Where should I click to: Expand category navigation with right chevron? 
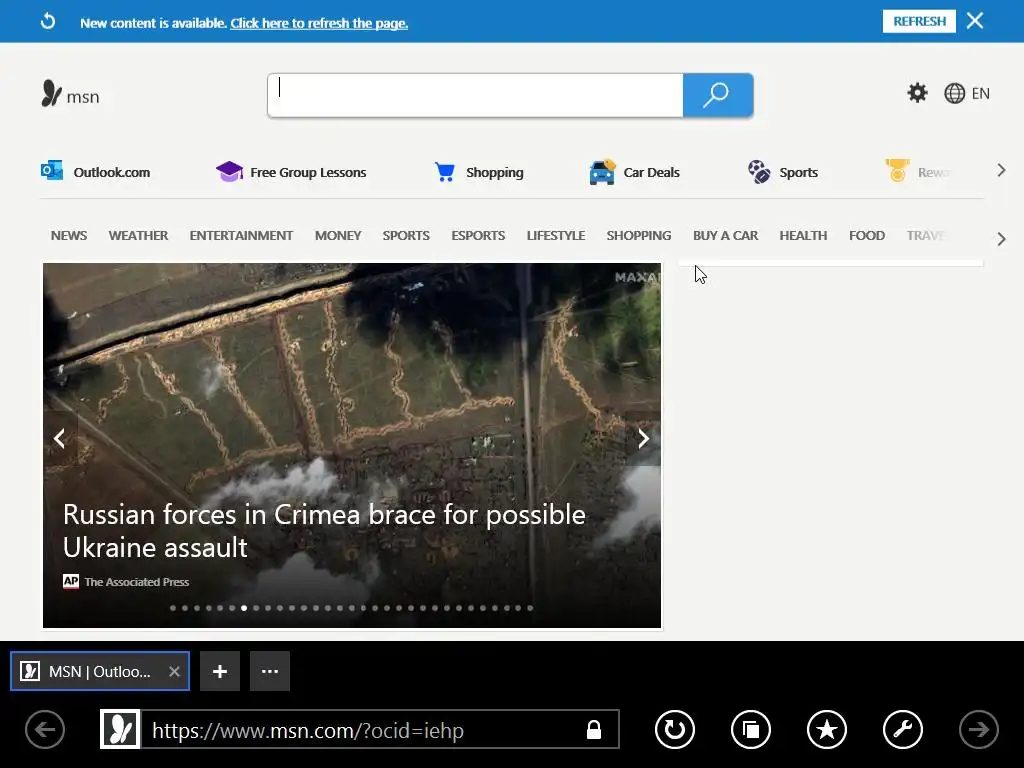[x=1001, y=239]
